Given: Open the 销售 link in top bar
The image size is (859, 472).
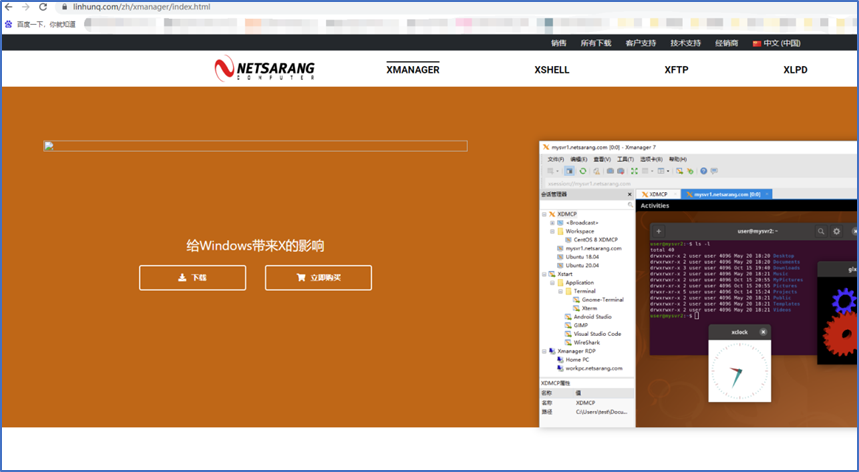Looking at the screenshot, I should click(559, 43).
